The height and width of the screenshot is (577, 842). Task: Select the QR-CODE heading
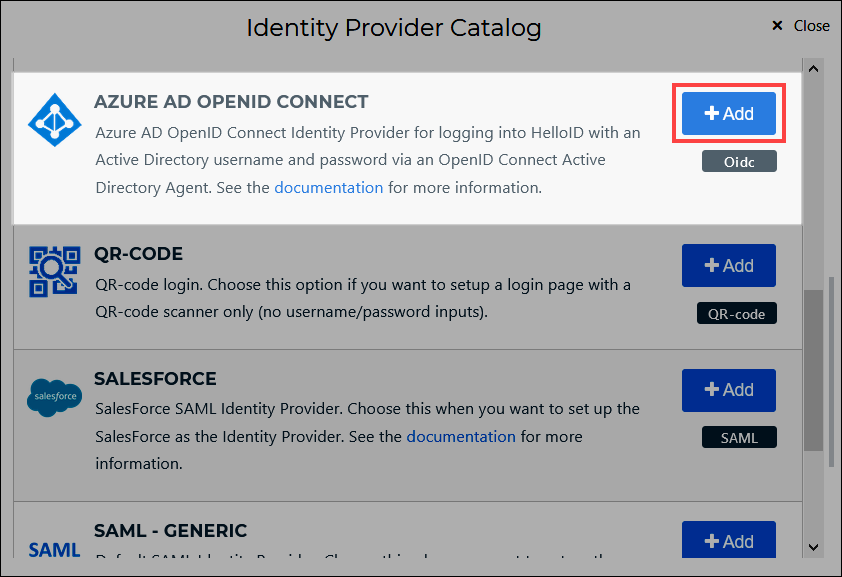click(x=139, y=253)
